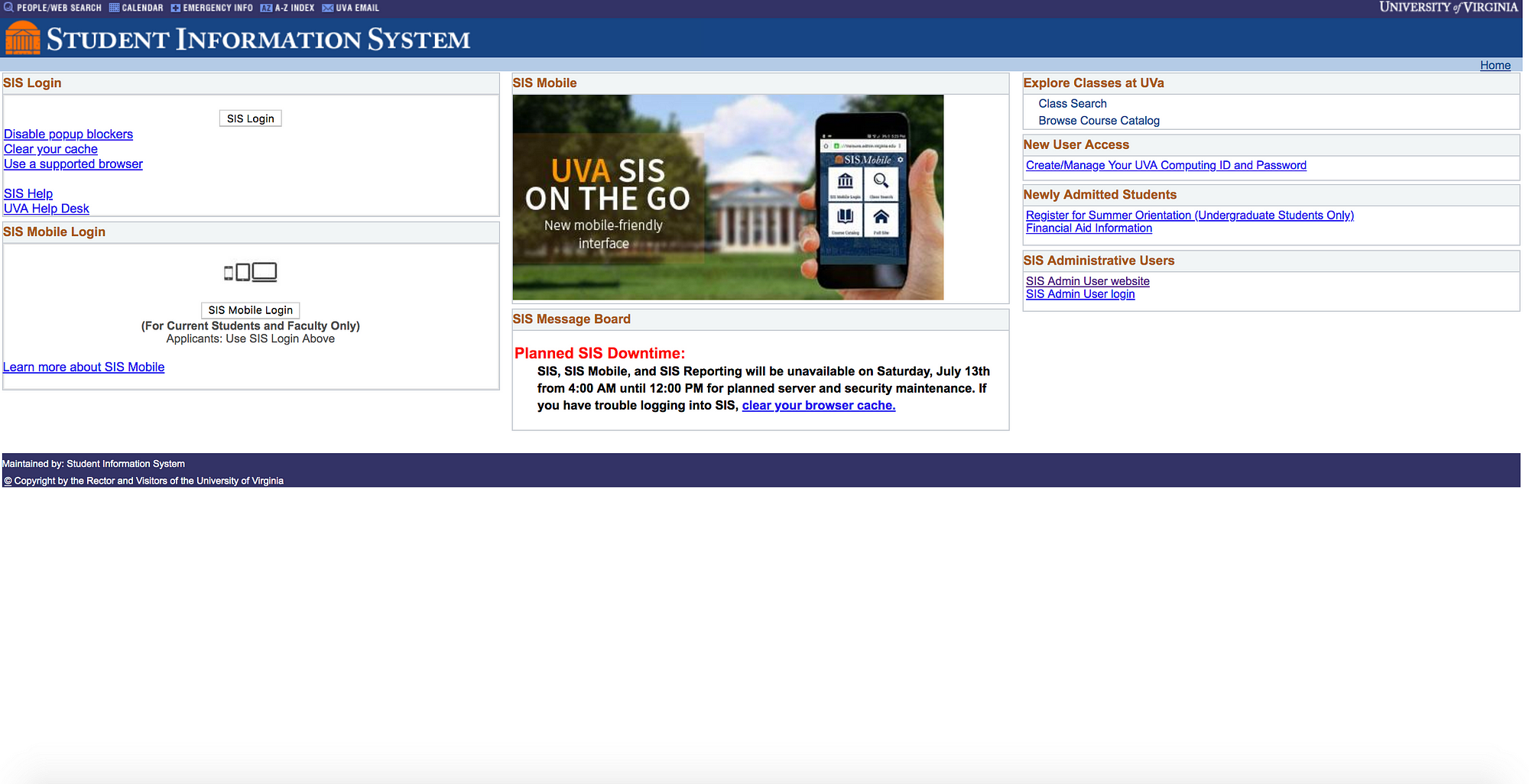Open Emergency Info top menu link

point(218,8)
